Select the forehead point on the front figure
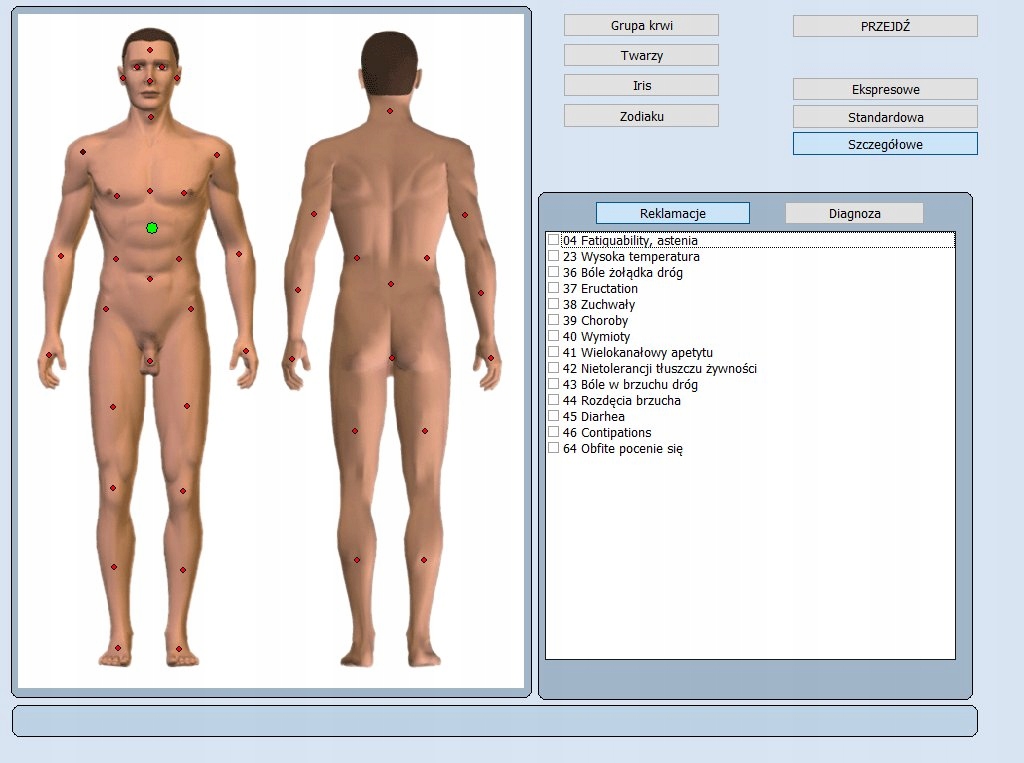This screenshot has height=763, width=1024. point(150,50)
